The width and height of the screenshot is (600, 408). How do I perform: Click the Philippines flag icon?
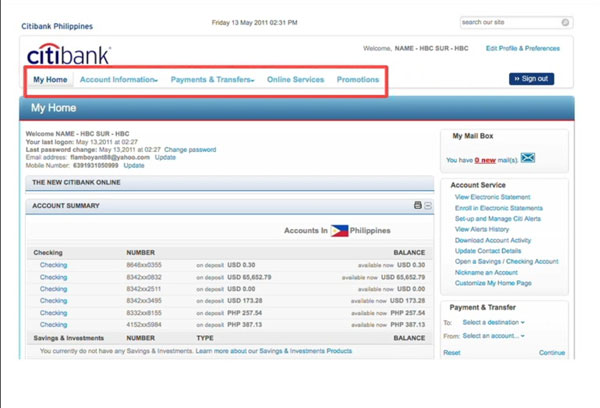pos(339,231)
